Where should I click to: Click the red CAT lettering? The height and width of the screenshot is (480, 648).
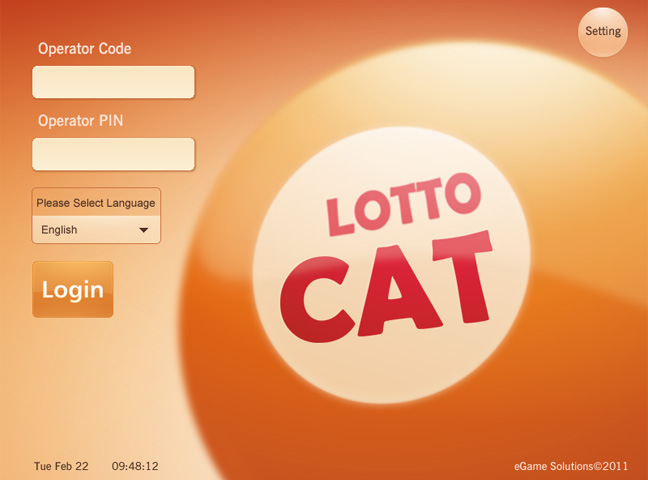tap(386, 287)
